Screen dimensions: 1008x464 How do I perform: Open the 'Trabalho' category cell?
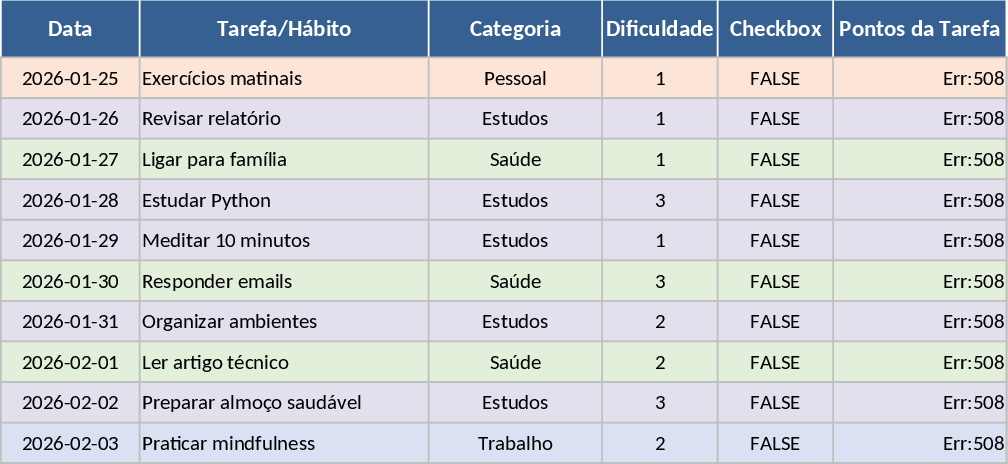(x=515, y=443)
